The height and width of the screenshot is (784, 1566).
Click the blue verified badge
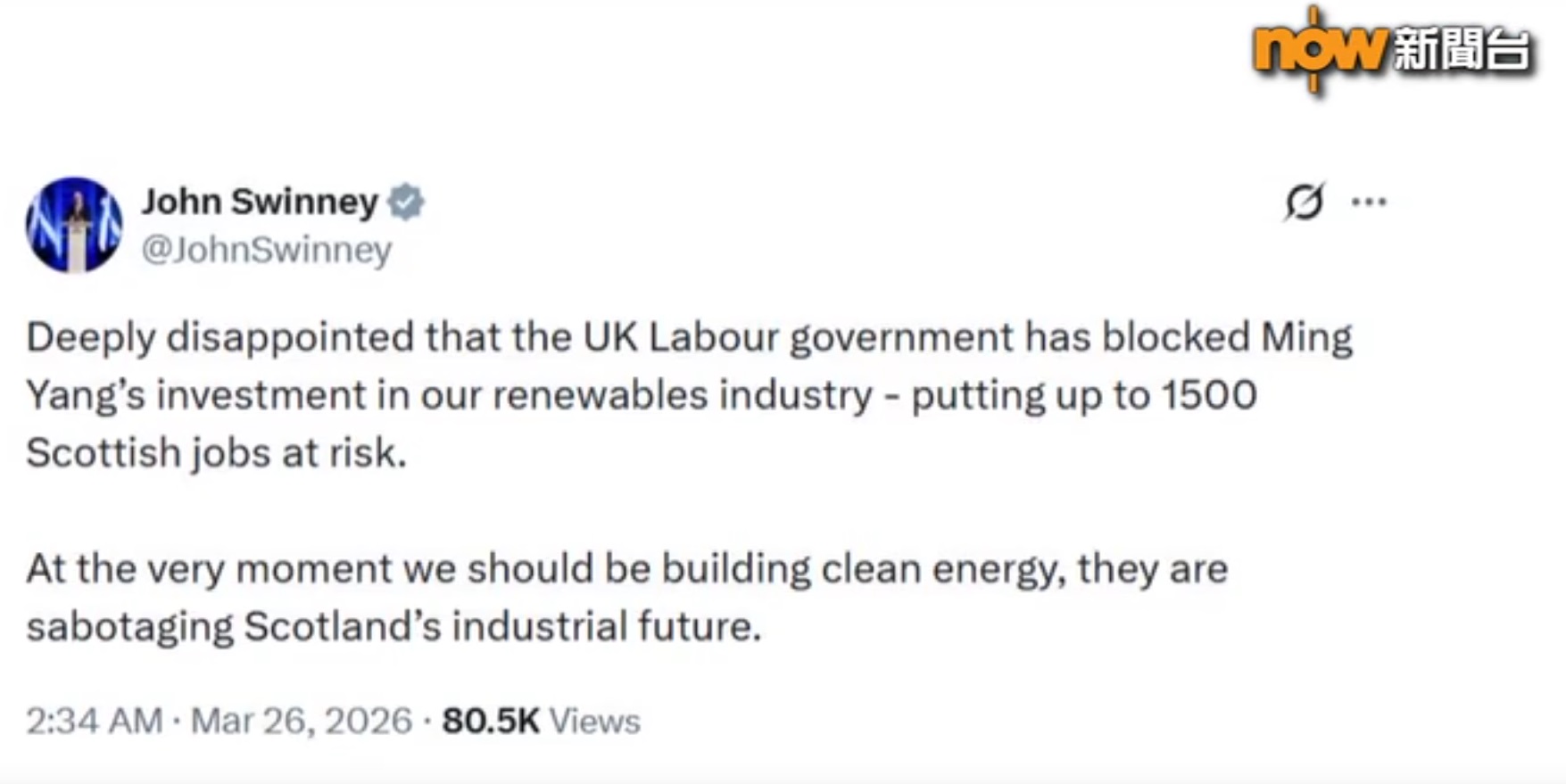tap(406, 202)
